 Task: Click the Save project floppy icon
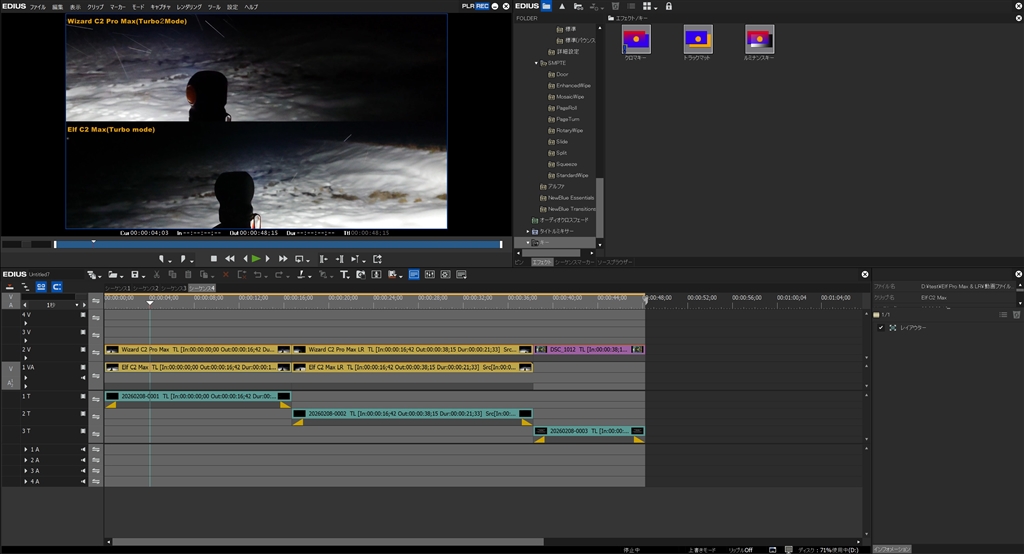(134, 274)
